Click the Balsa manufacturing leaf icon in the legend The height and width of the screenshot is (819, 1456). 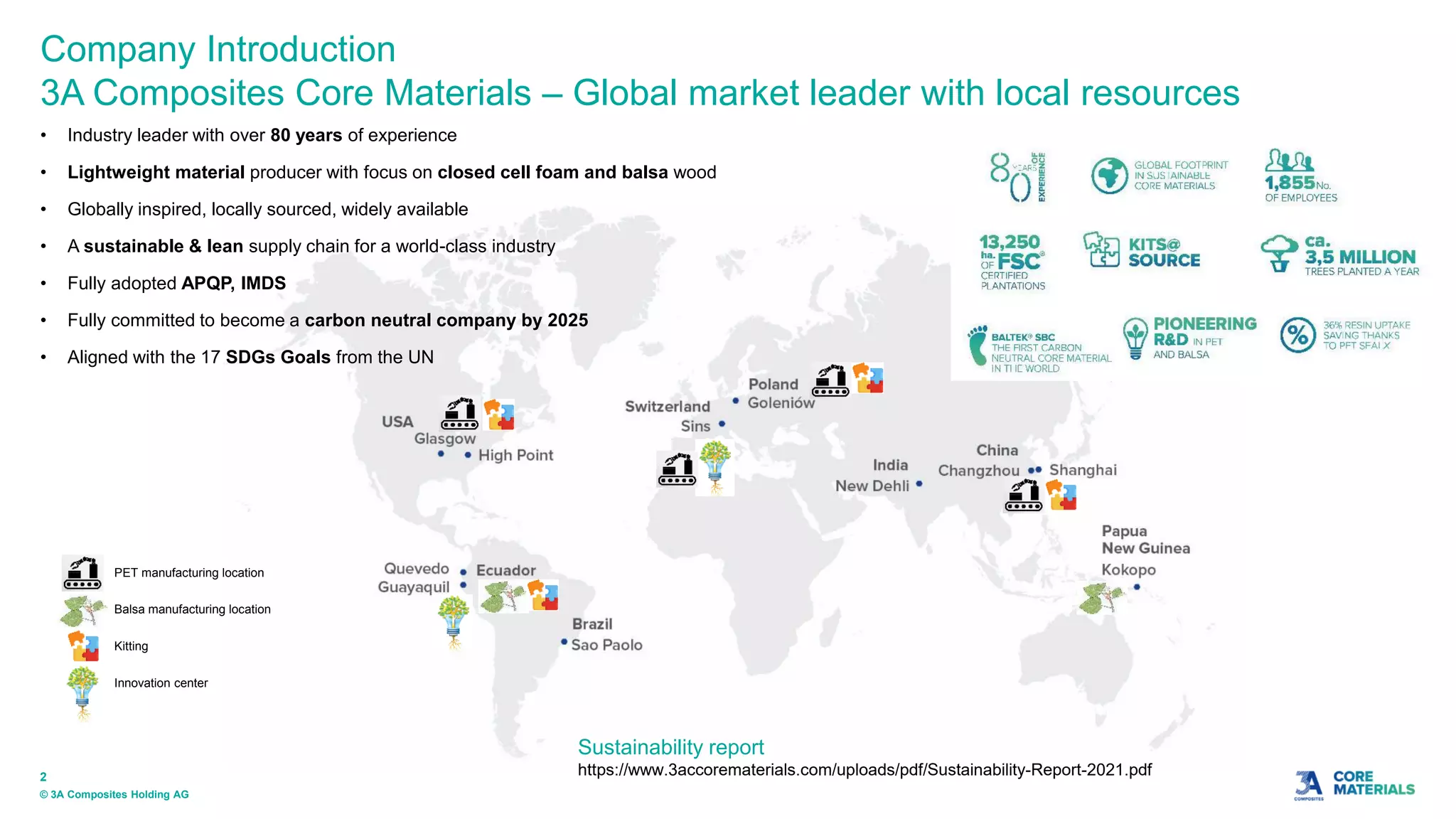tap(82, 610)
